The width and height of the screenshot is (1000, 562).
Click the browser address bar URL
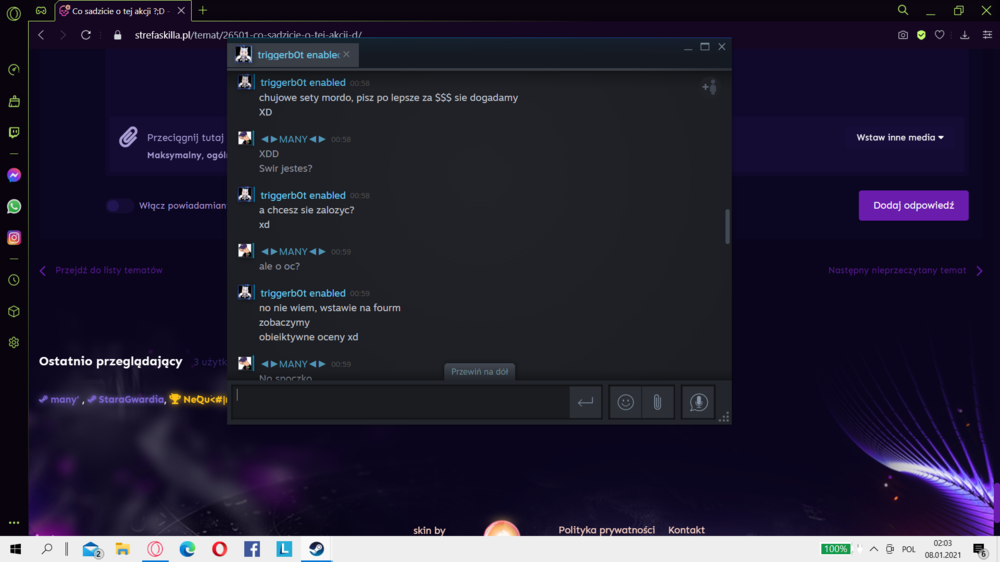248,35
